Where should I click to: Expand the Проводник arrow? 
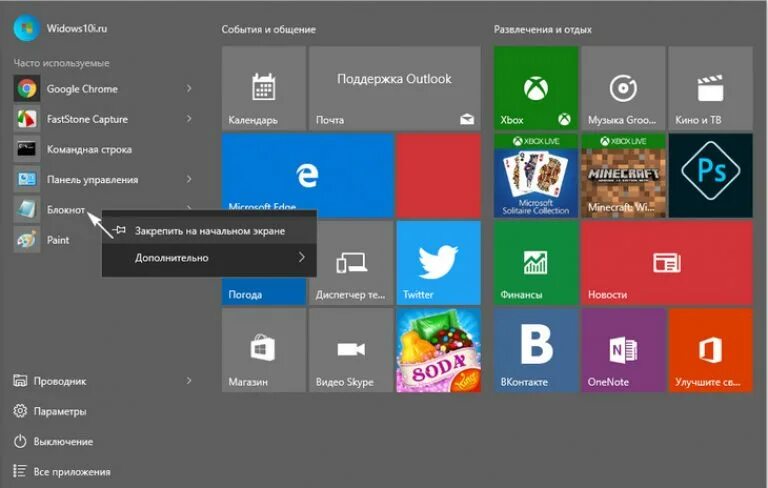pos(189,381)
